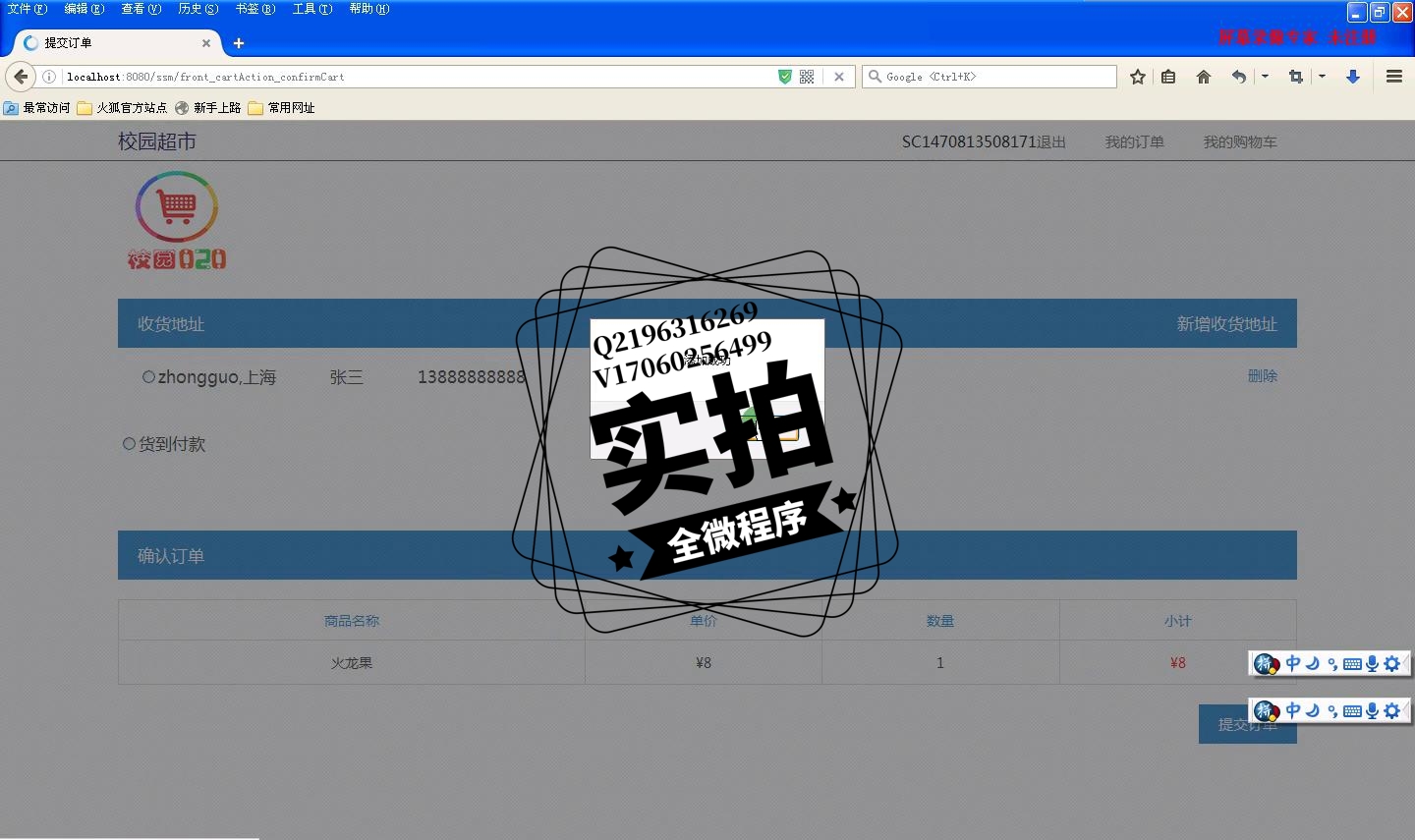Screen dimensions: 1415x840
Task: Click the 校园超市 site title link
Action: 157,141
